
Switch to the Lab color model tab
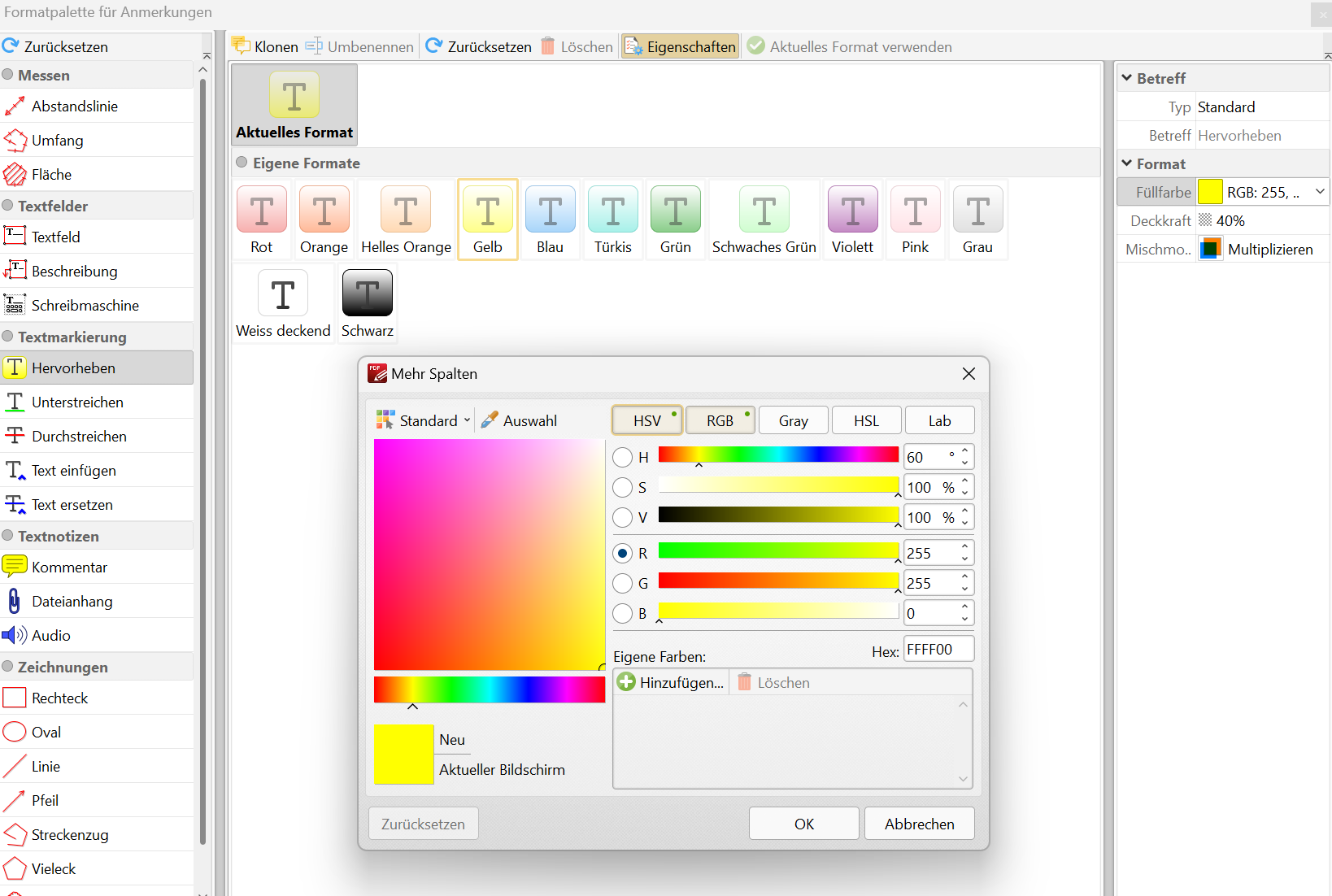point(940,420)
